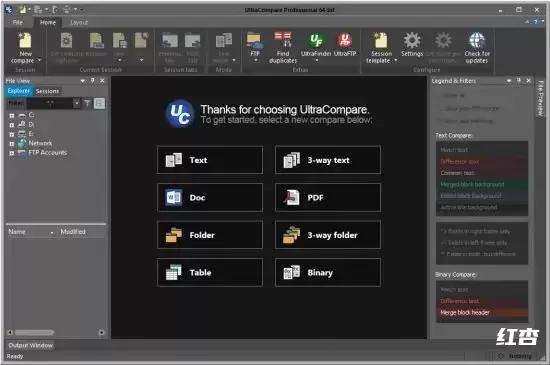Screen dimensions: 550x365
Task: Open Legend & Filters panel options arrow
Action: (509, 81)
